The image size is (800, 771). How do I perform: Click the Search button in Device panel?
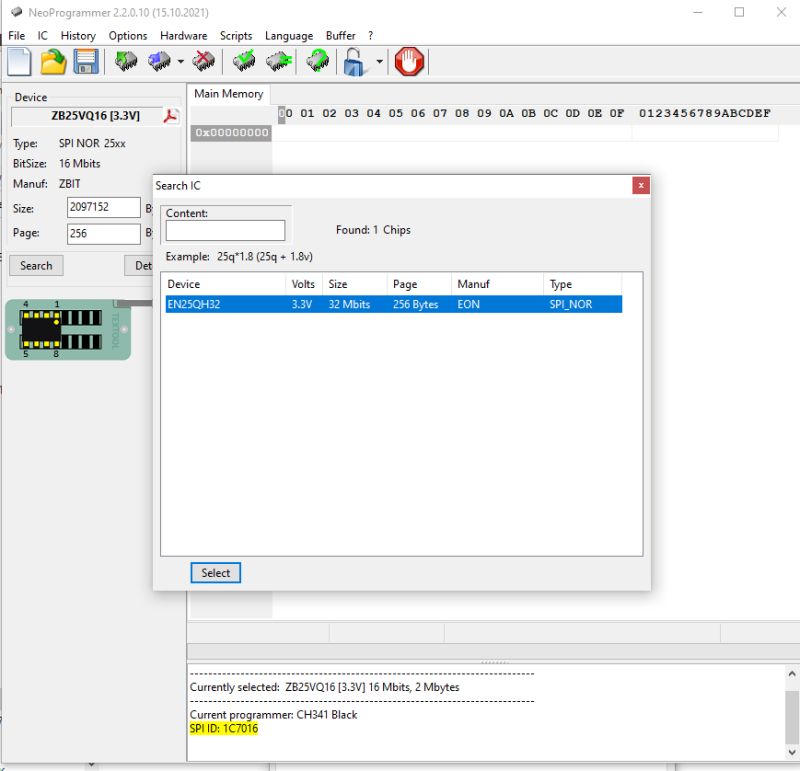(x=36, y=265)
